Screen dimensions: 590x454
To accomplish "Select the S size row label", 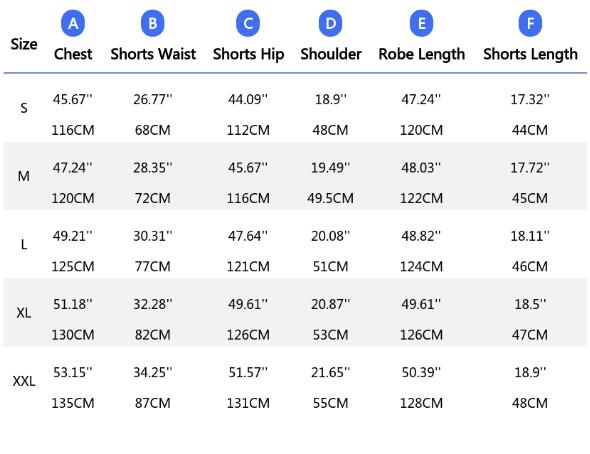I will click(x=24, y=108).
